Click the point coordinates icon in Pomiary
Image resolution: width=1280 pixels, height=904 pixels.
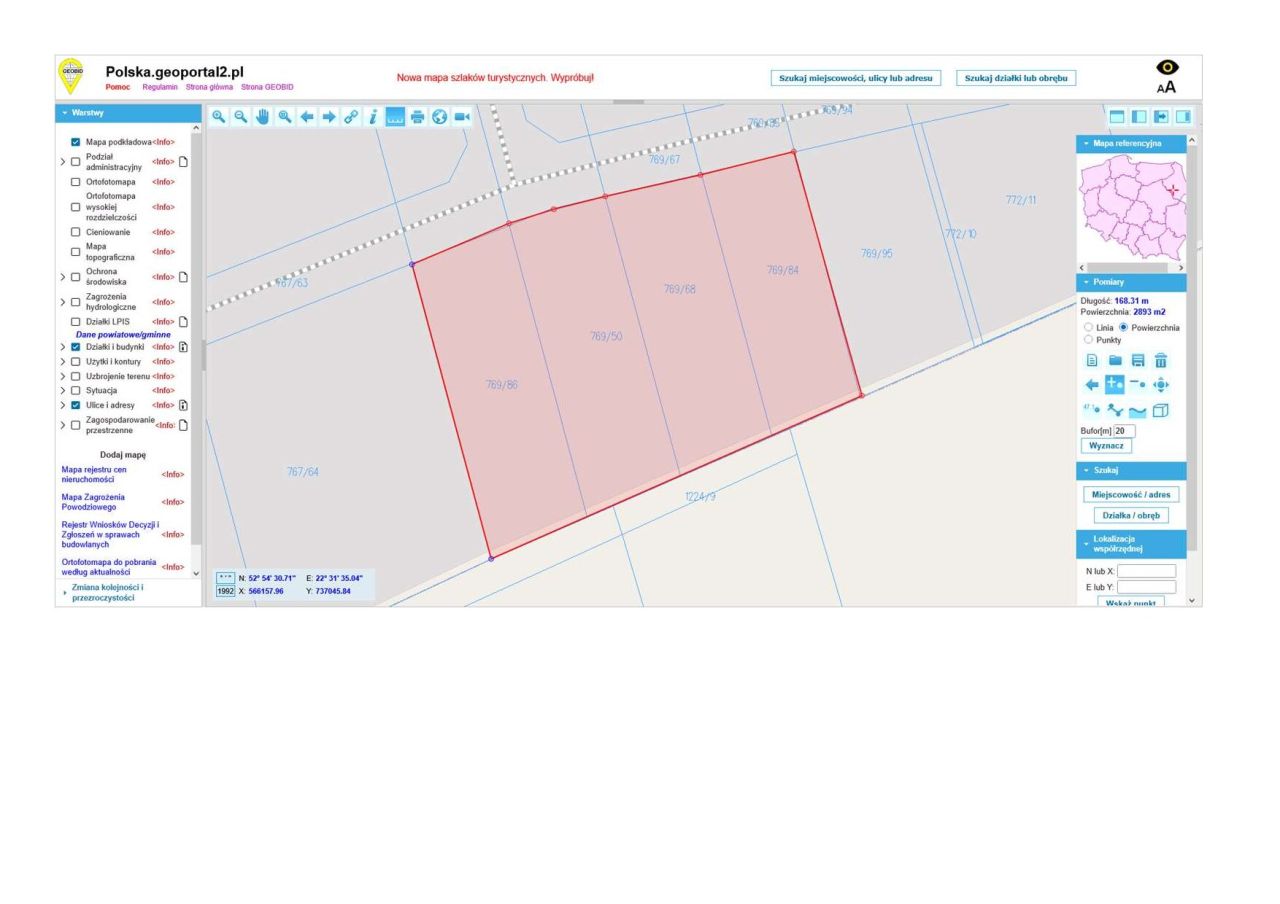pyautogui.click(x=1092, y=409)
